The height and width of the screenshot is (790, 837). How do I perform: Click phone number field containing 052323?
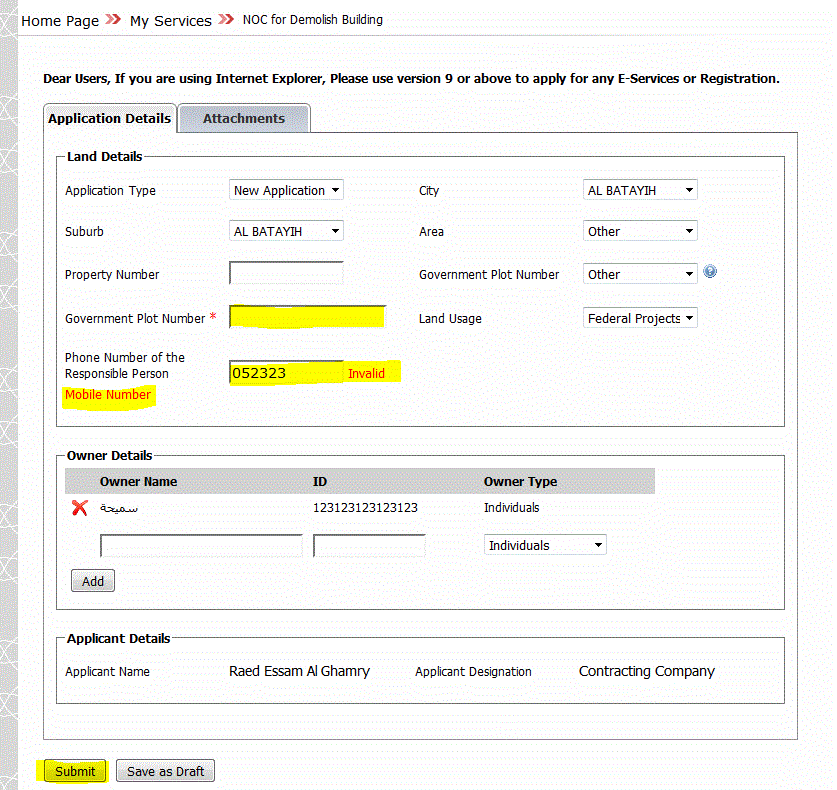(x=286, y=373)
